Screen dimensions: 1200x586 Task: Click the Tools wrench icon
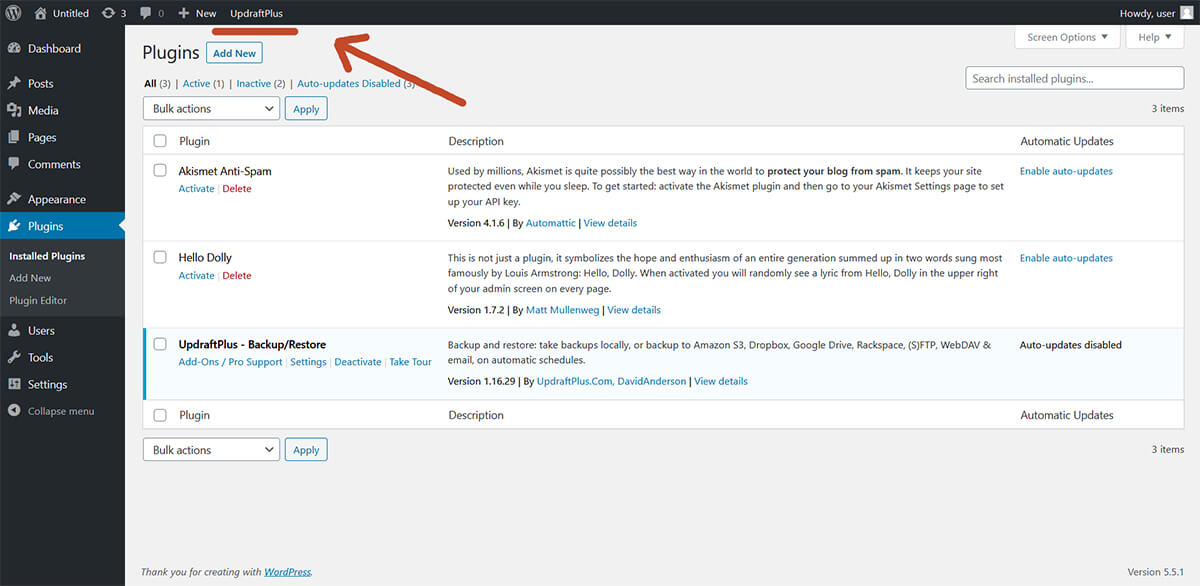coord(14,357)
